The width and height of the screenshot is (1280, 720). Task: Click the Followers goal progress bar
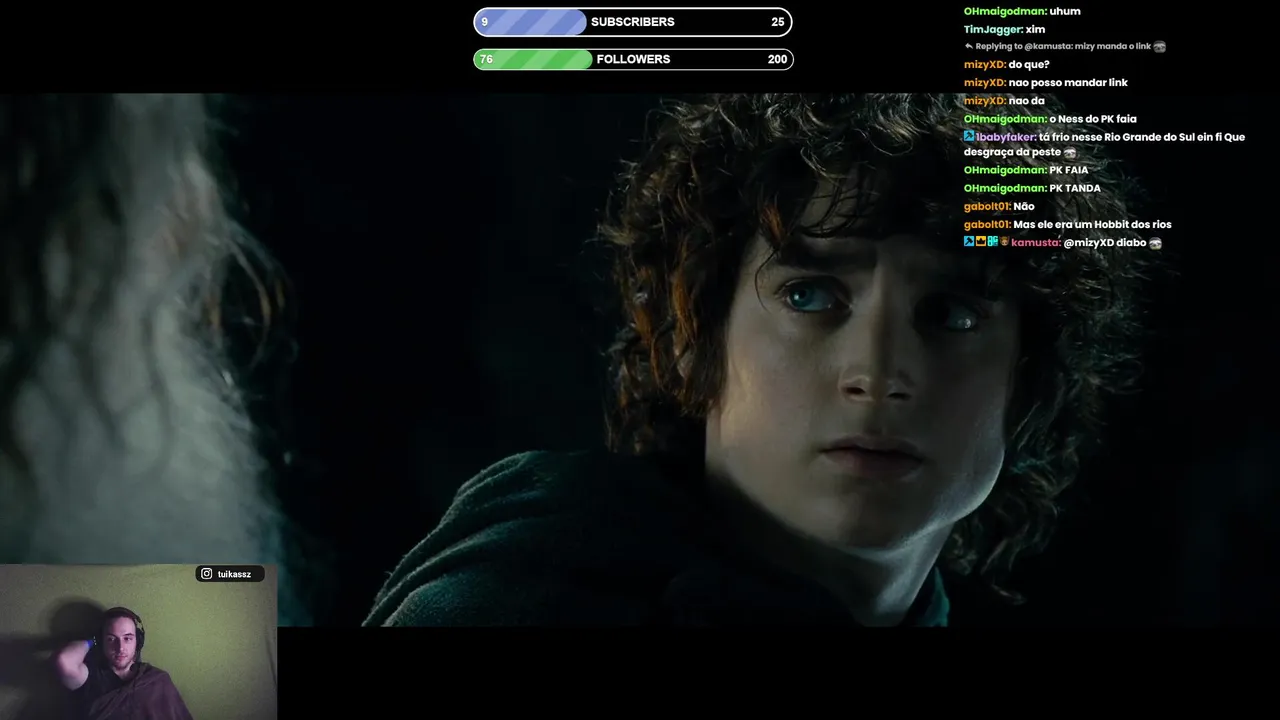point(633,59)
